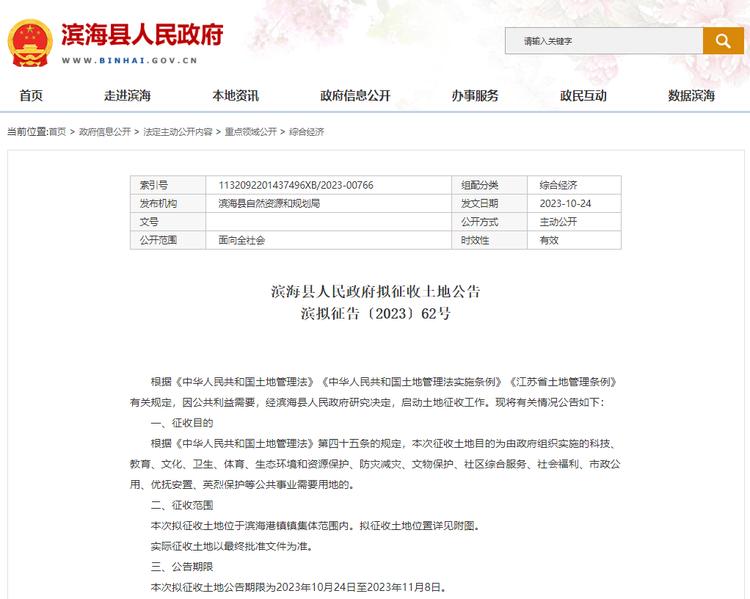The width and height of the screenshot is (750, 599).
Task: Click the 滨海县人民政府 site title
Action: point(142,34)
